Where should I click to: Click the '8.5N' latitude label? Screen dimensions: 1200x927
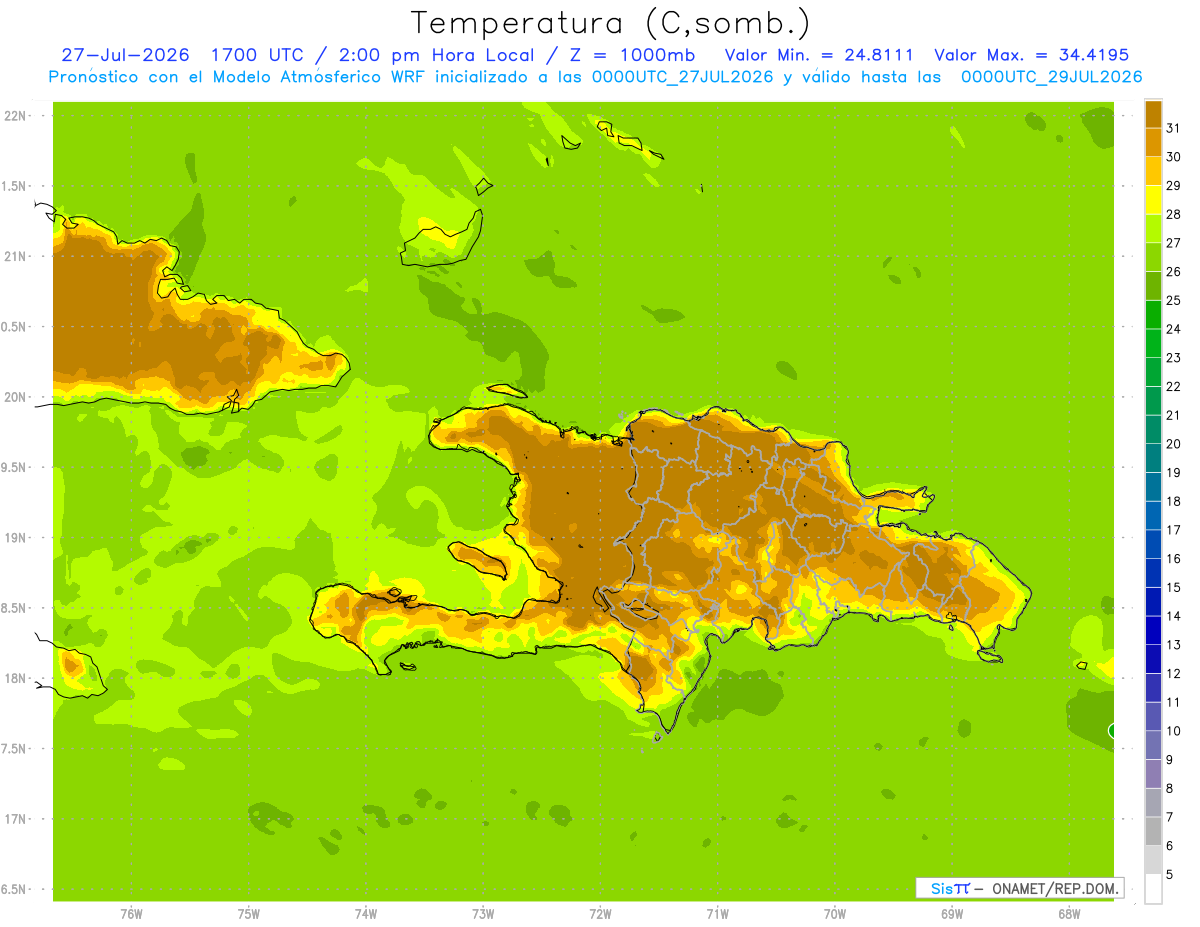click(x=14, y=608)
